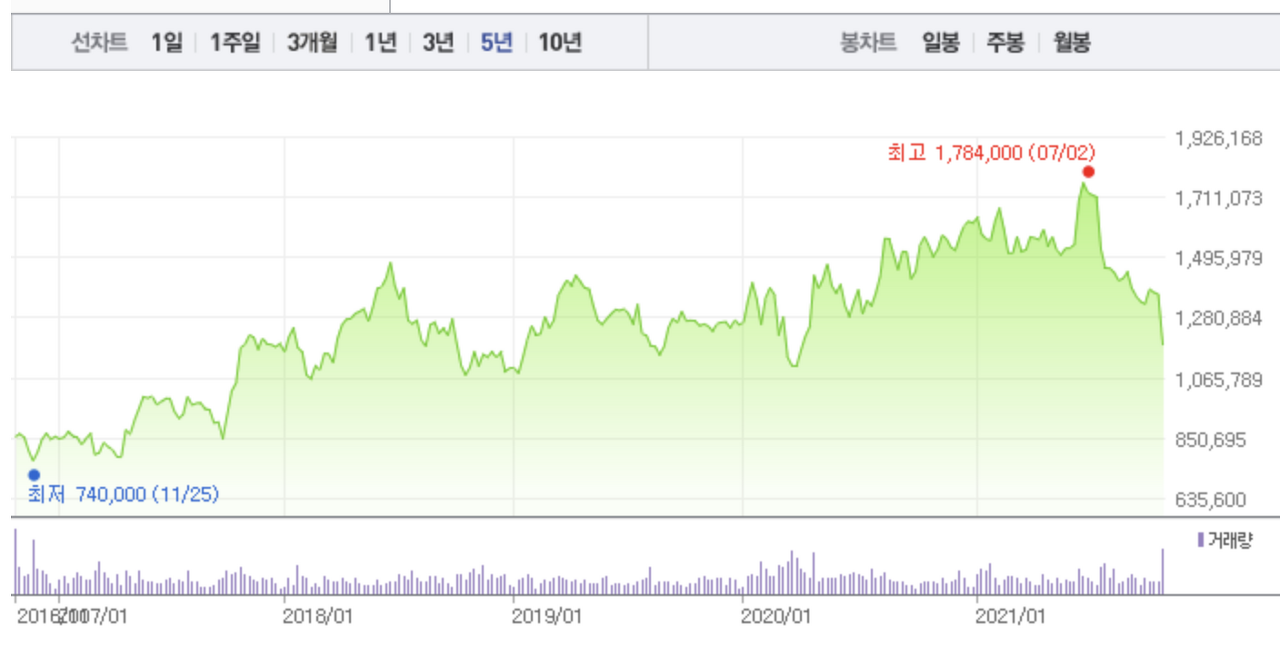Click the blue 최저 low point marker
Screen dimensions: 1280x645
34,475
